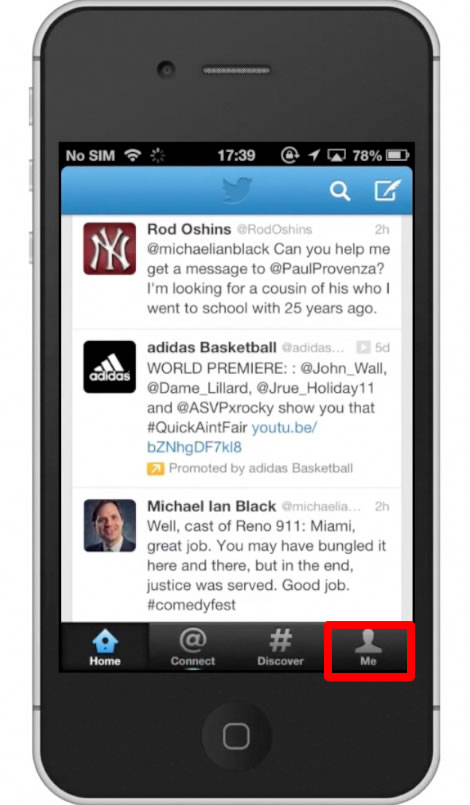Open Michael Ian Black's profile photo
470x805 pixels.
(x=110, y=525)
